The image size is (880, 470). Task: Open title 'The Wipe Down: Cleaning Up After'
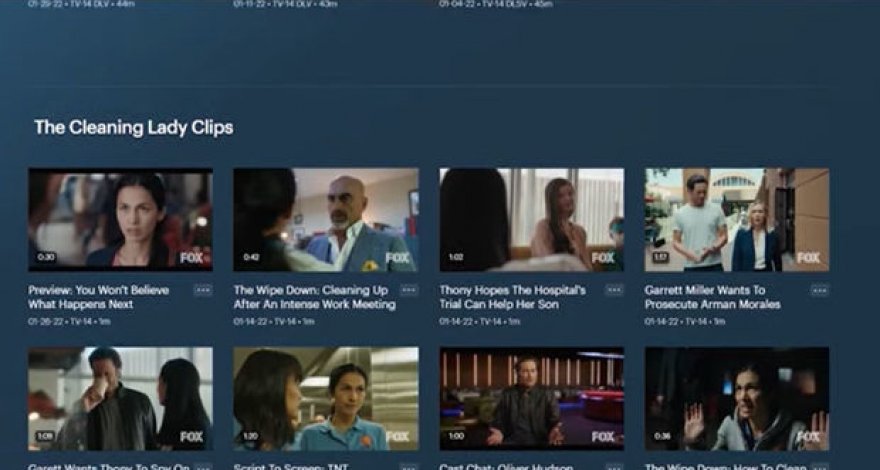coord(310,297)
